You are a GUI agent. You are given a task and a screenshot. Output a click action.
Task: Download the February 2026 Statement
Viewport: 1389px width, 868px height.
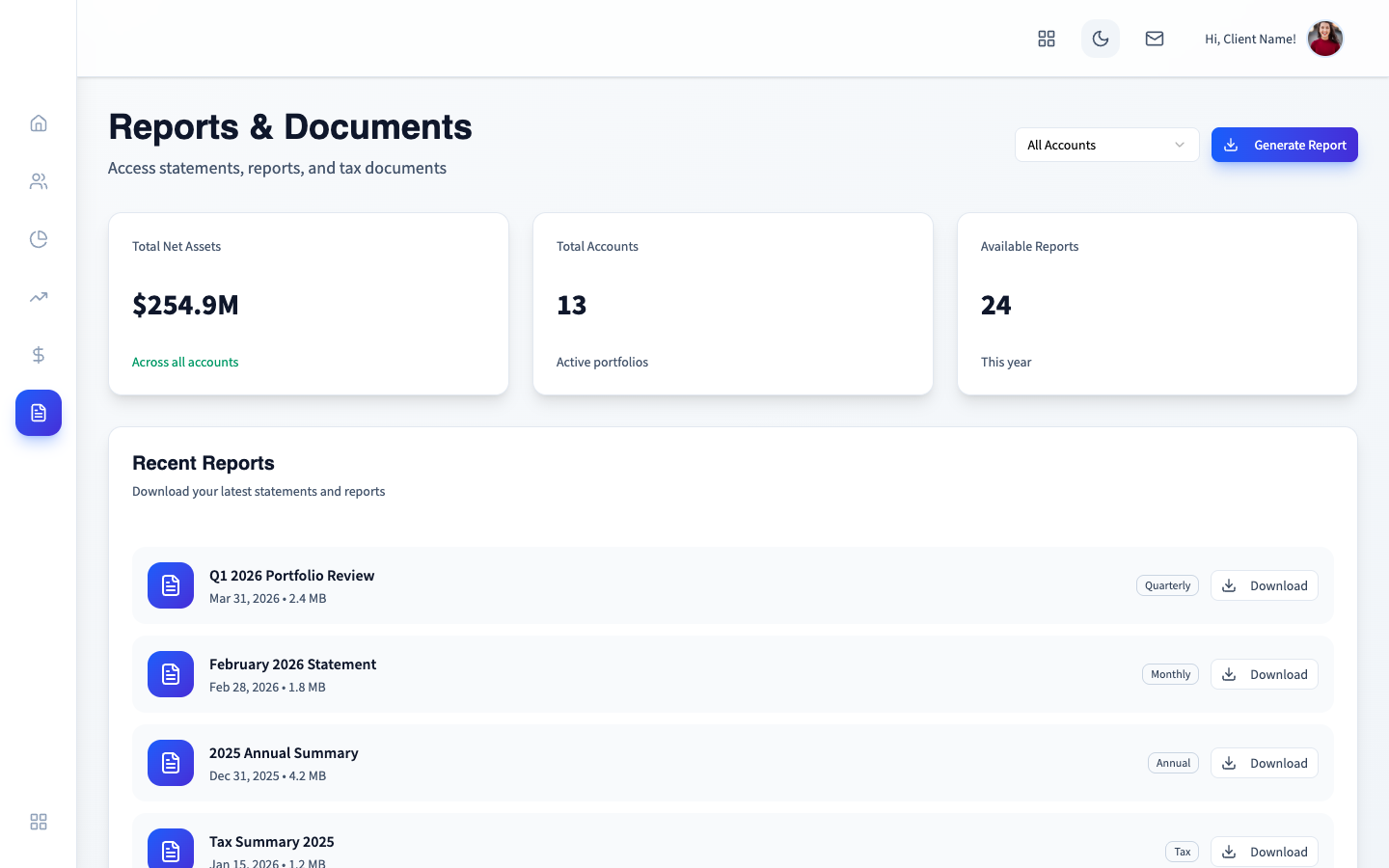1264,674
